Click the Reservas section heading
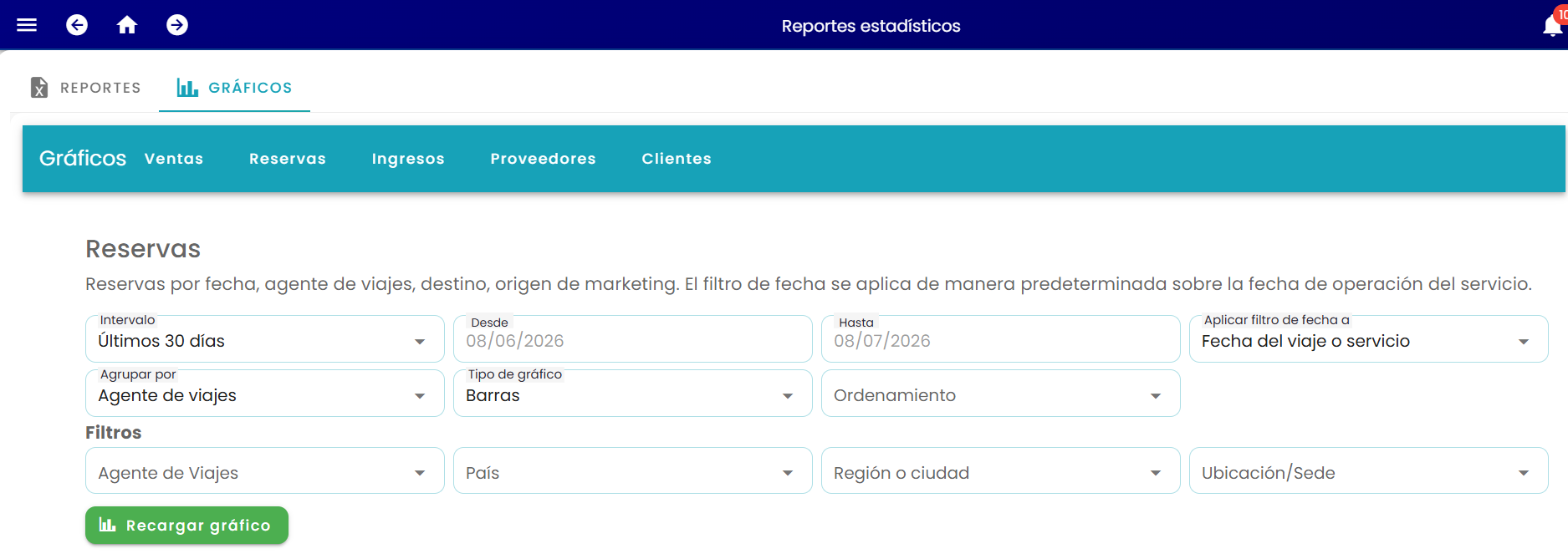Viewport: 1568px width, 559px height. tap(143, 249)
